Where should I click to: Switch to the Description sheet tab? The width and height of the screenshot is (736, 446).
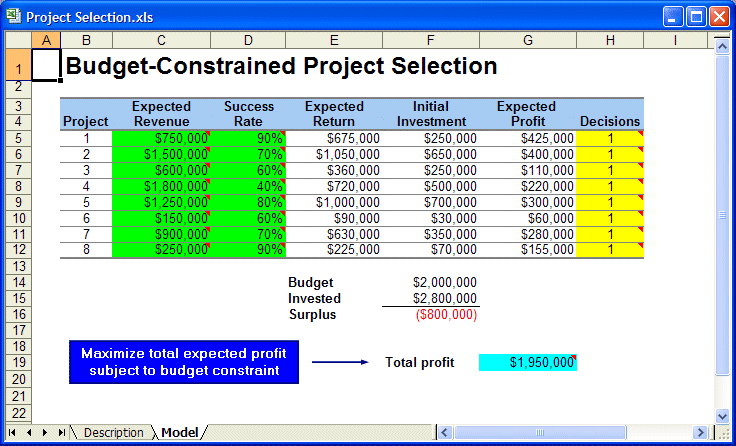pos(114,432)
